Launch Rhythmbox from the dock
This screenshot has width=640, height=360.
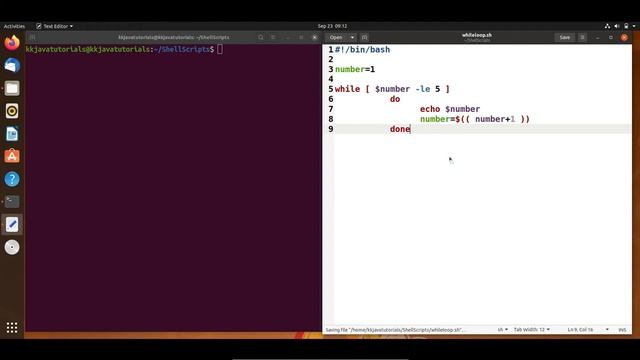point(12,111)
